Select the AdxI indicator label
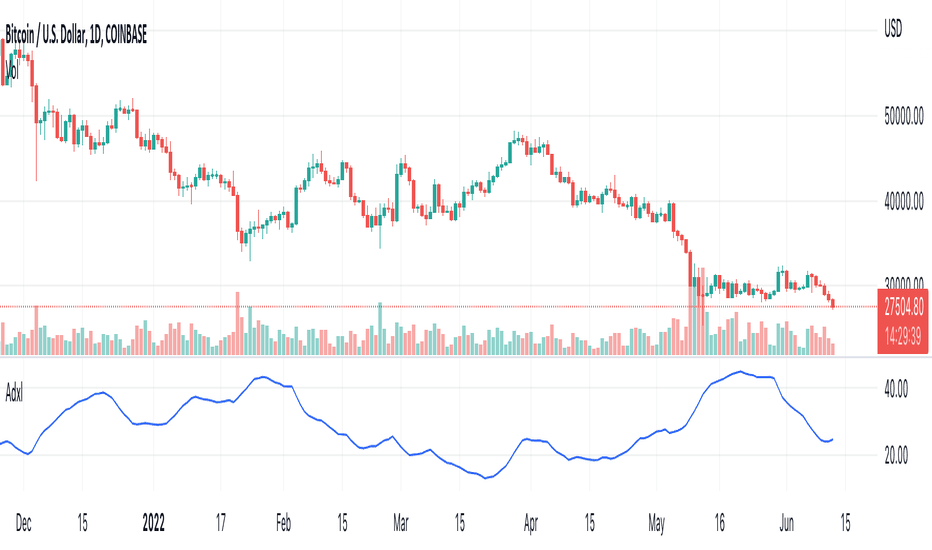This screenshot has height=550, width=932. pos(14,394)
